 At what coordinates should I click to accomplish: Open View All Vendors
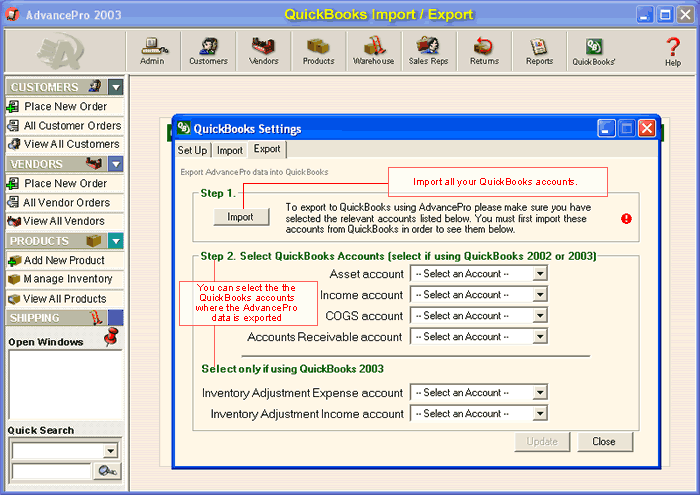point(64,221)
